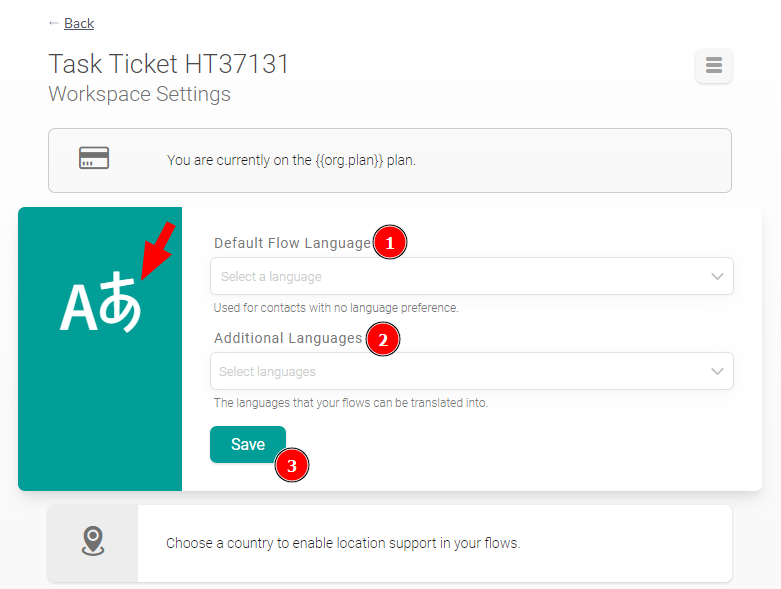Click the credit card plan icon
This screenshot has width=781, height=589.
click(x=94, y=159)
